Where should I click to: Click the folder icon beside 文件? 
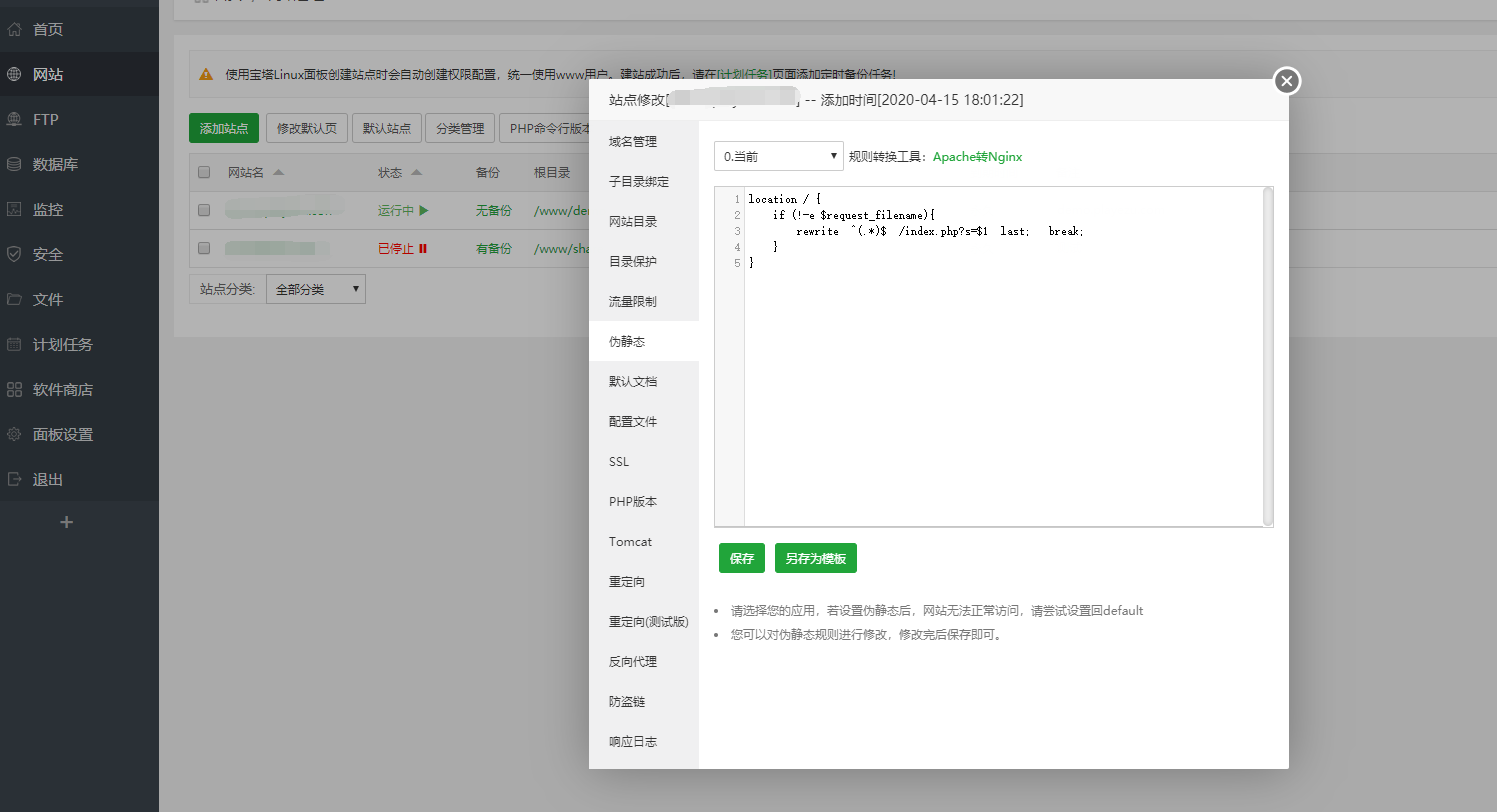[x=14, y=299]
